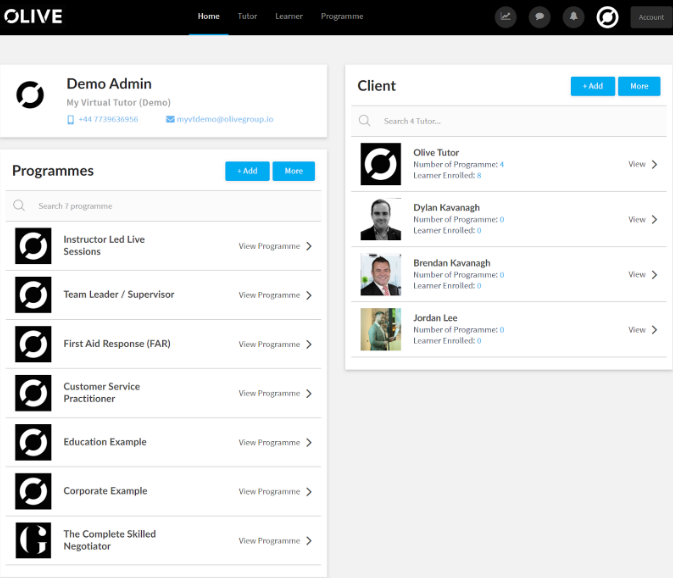Expand Education Example chevron
The image size is (673, 578).
(x=309, y=443)
